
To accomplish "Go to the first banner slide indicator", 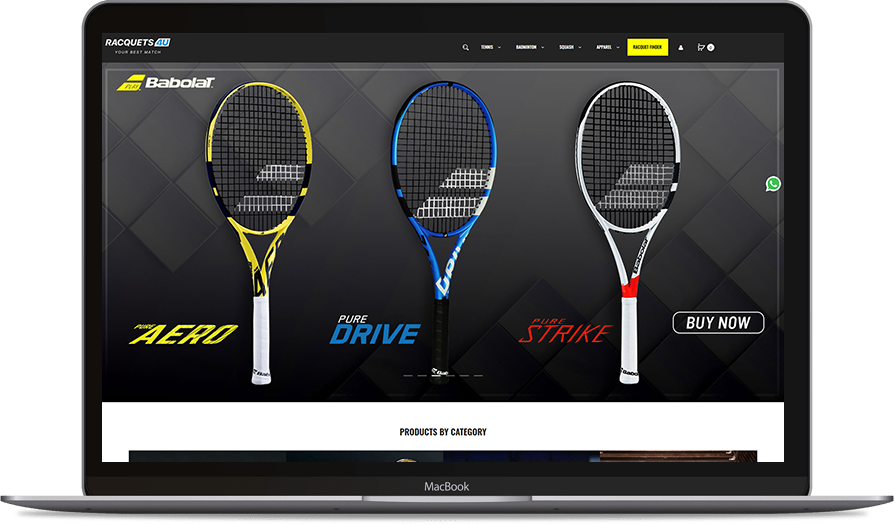I will coord(408,376).
